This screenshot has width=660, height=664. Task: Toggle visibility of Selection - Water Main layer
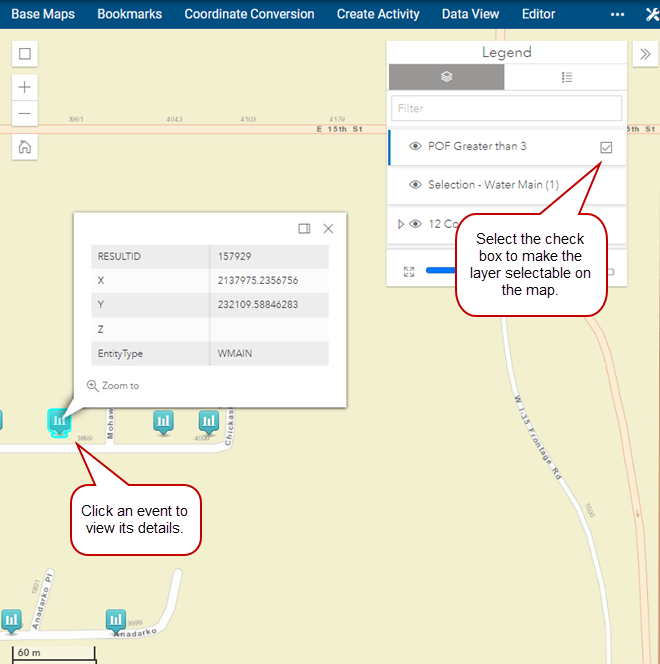coord(415,185)
